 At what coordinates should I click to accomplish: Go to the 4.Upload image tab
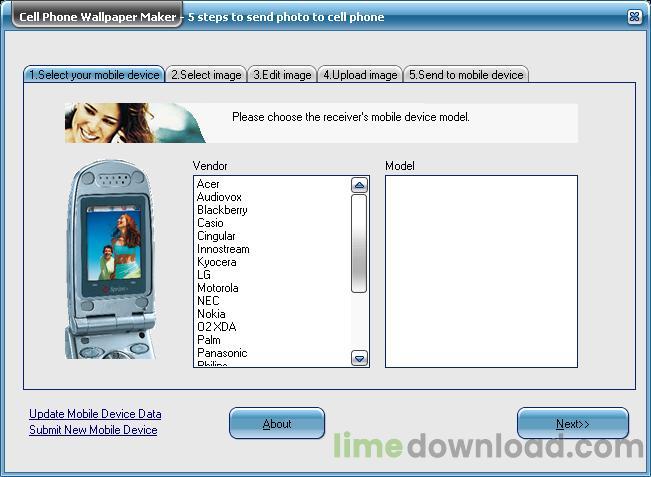(x=360, y=75)
